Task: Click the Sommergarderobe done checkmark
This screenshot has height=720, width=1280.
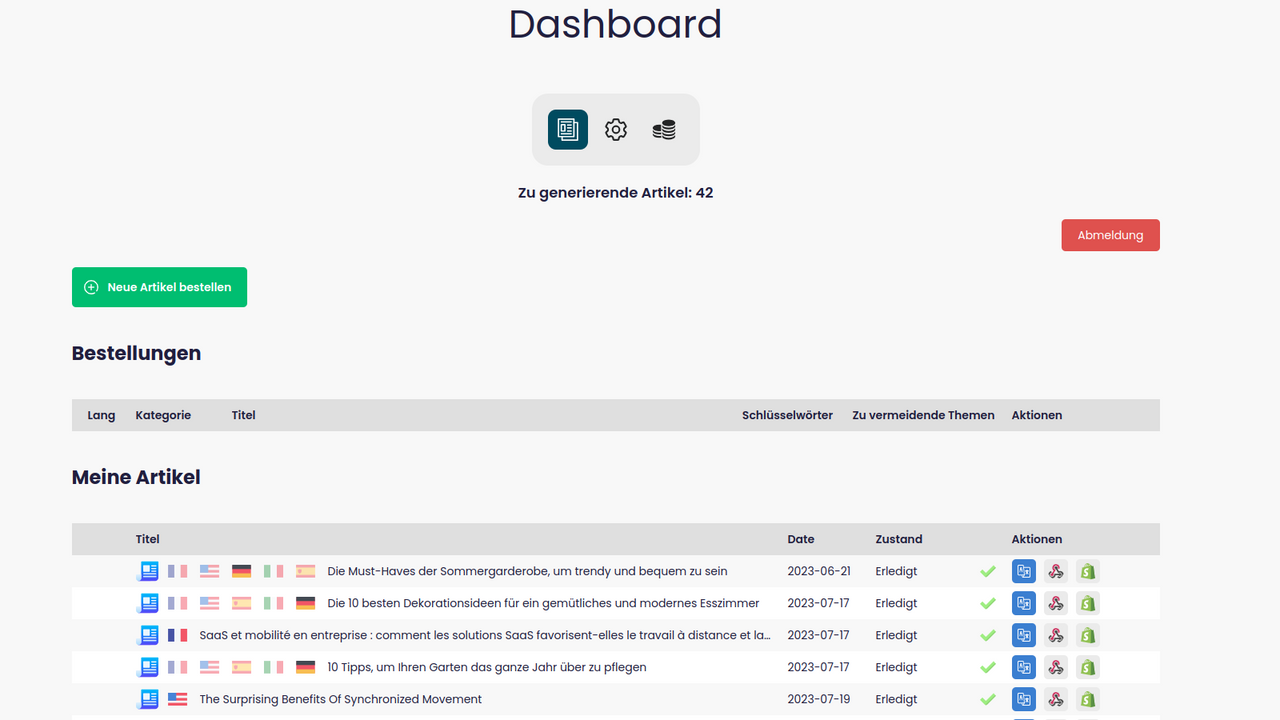Action: coord(988,571)
